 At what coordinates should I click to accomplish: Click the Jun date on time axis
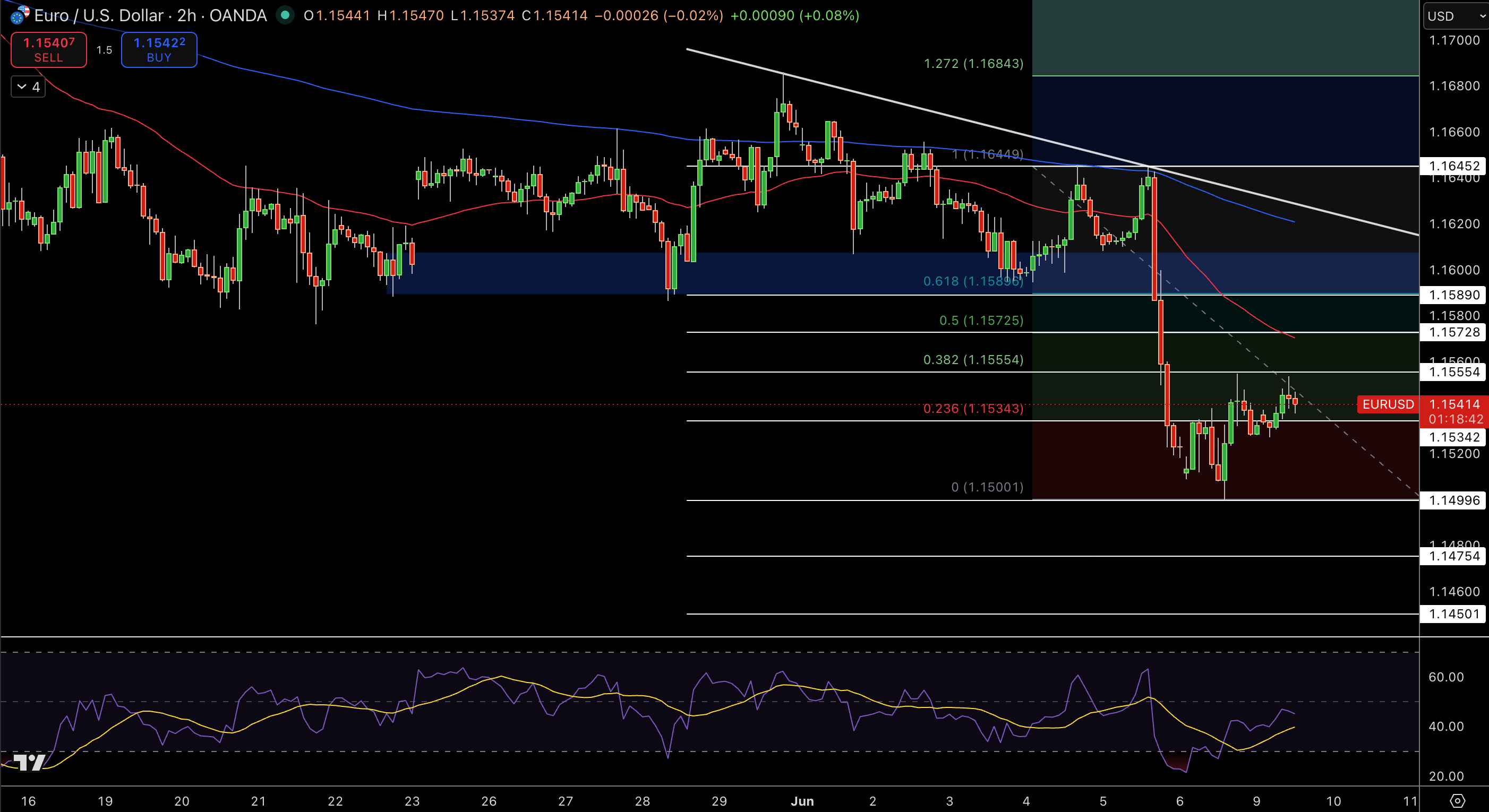click(x=802, y=801)
